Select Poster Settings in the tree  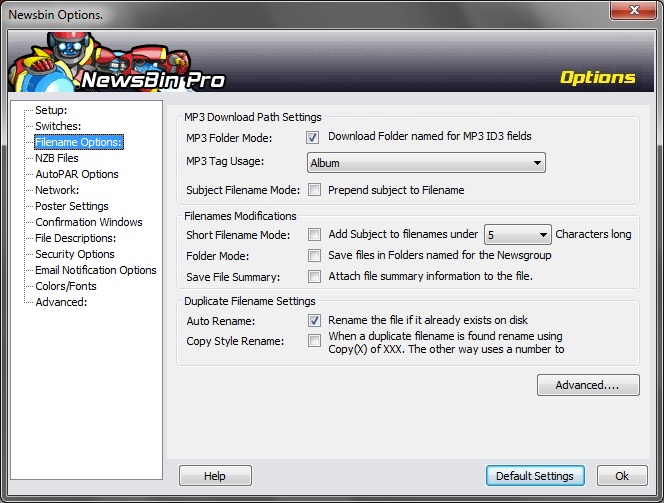[x=72, y=206]
